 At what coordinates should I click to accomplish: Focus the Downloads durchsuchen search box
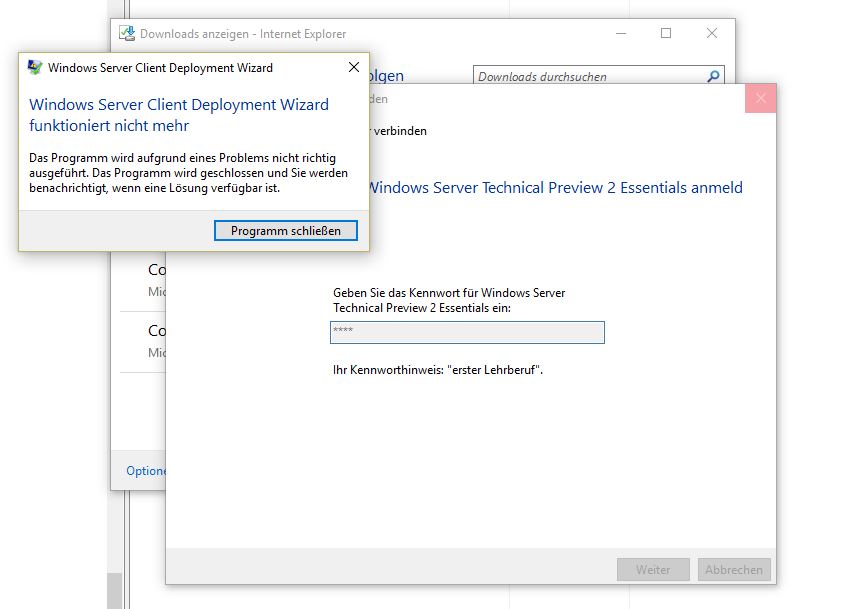point(590,76)
